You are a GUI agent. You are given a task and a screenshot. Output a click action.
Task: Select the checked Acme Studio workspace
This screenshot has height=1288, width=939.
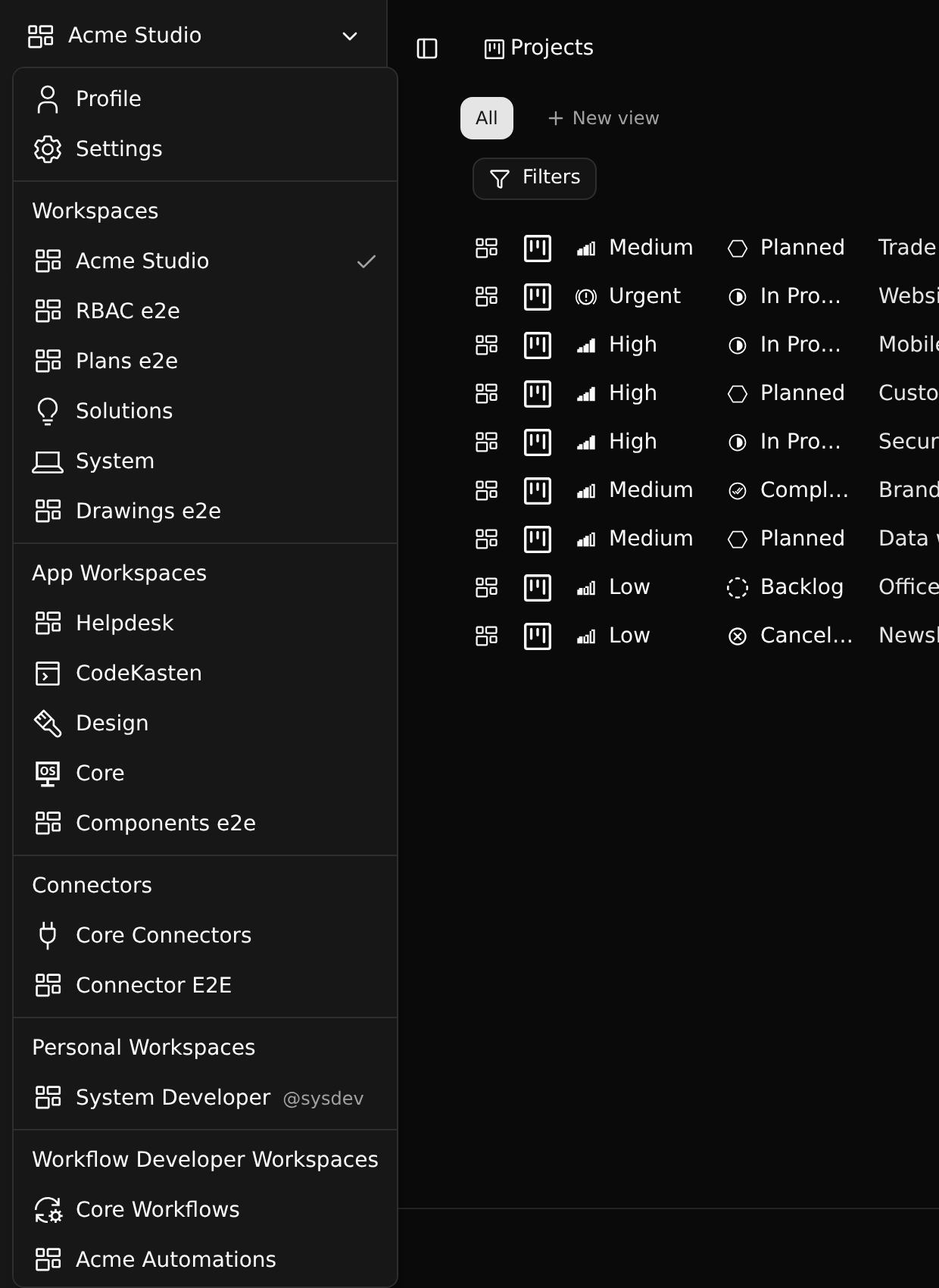click(205, 261)
